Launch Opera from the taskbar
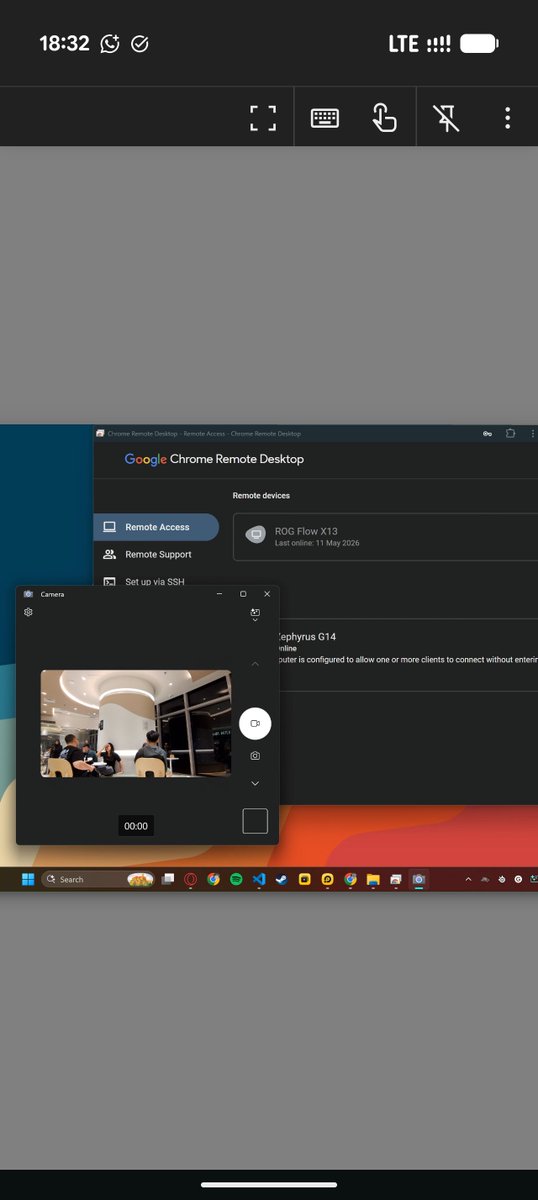 point(191,879)
